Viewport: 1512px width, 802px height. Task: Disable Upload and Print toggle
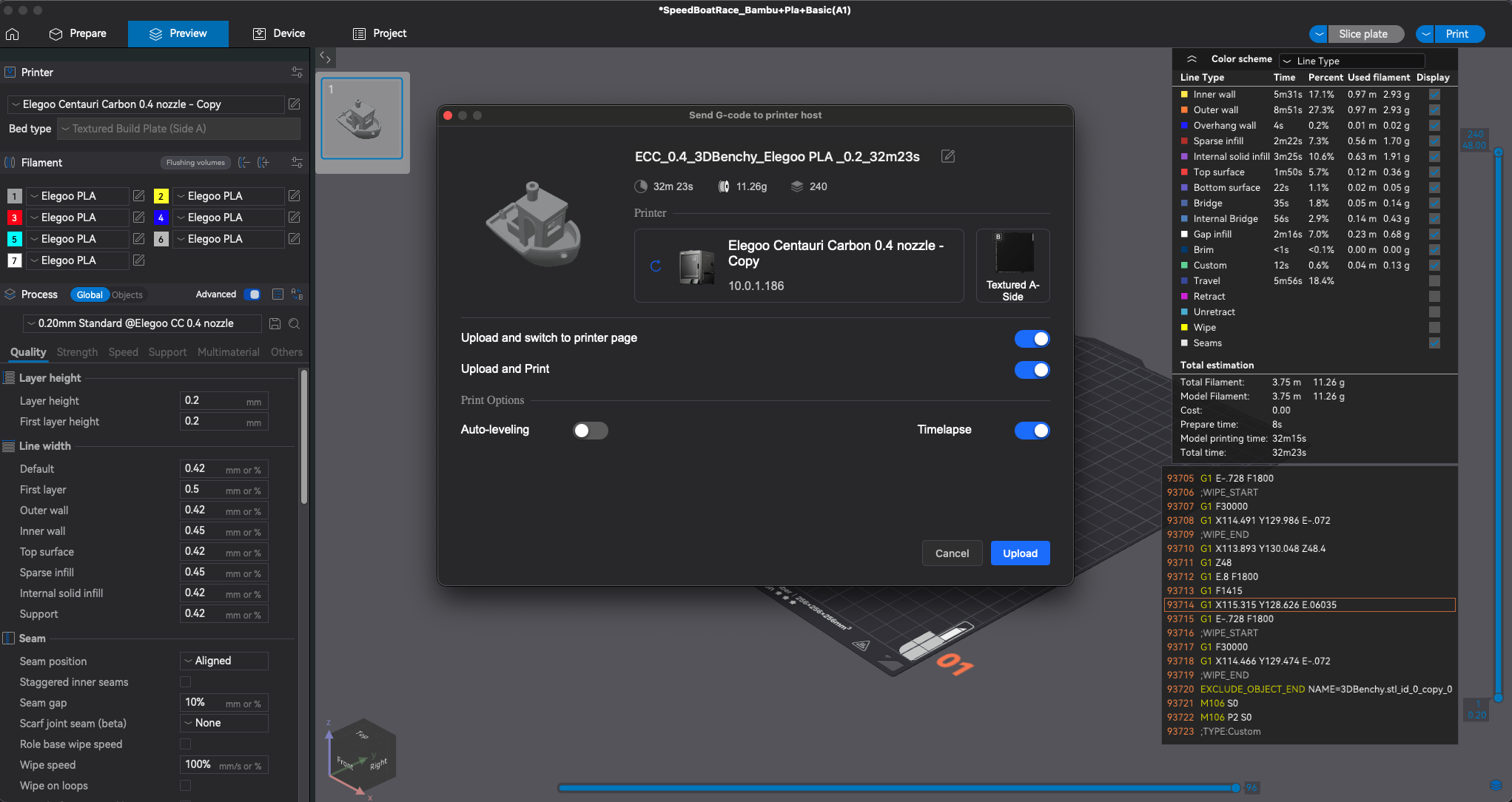[1032, 370]
